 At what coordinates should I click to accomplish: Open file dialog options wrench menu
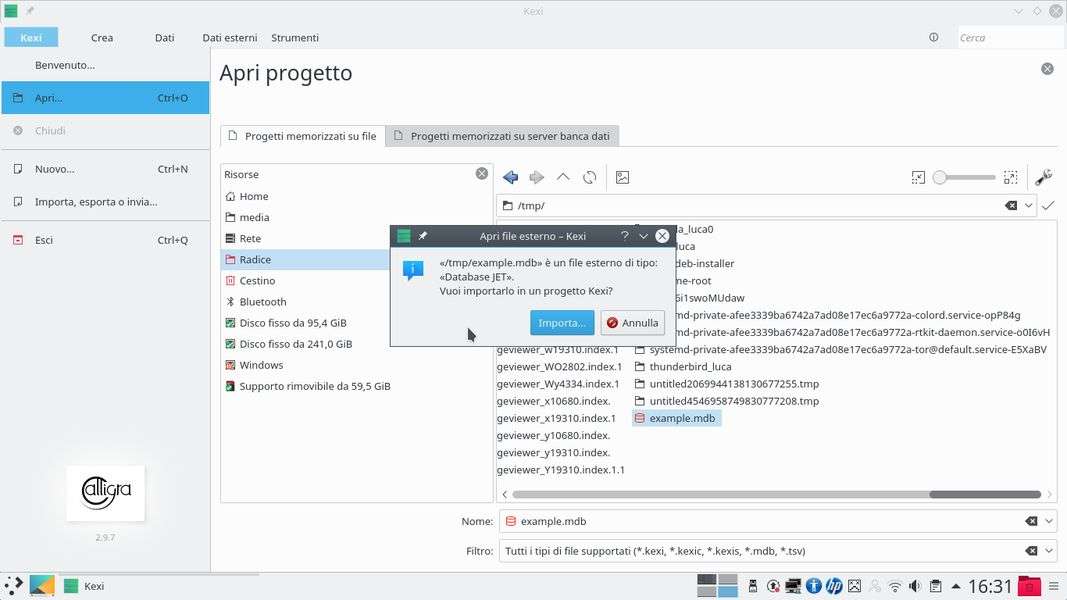[x=1043, y=178]
